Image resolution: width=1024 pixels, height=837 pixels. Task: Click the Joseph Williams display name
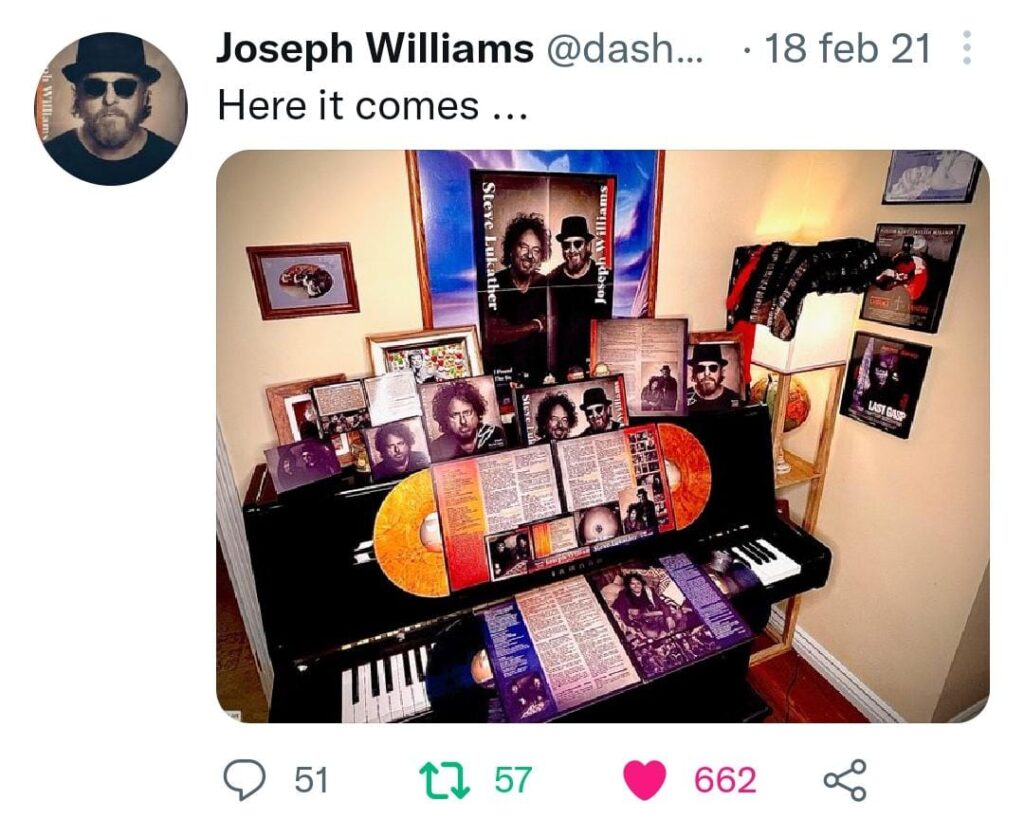375,49
